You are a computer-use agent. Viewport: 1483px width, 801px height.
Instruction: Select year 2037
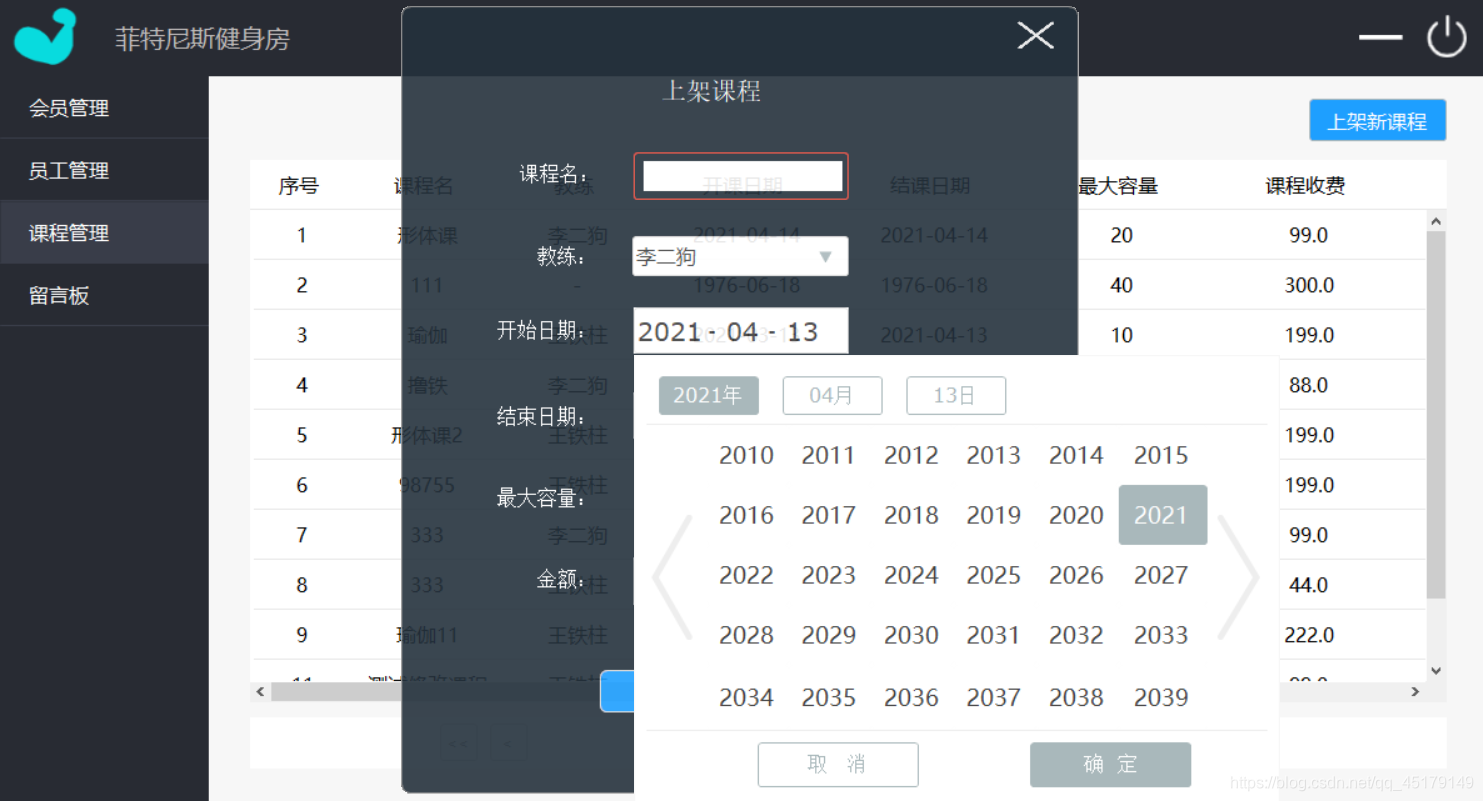click(993, 697)
